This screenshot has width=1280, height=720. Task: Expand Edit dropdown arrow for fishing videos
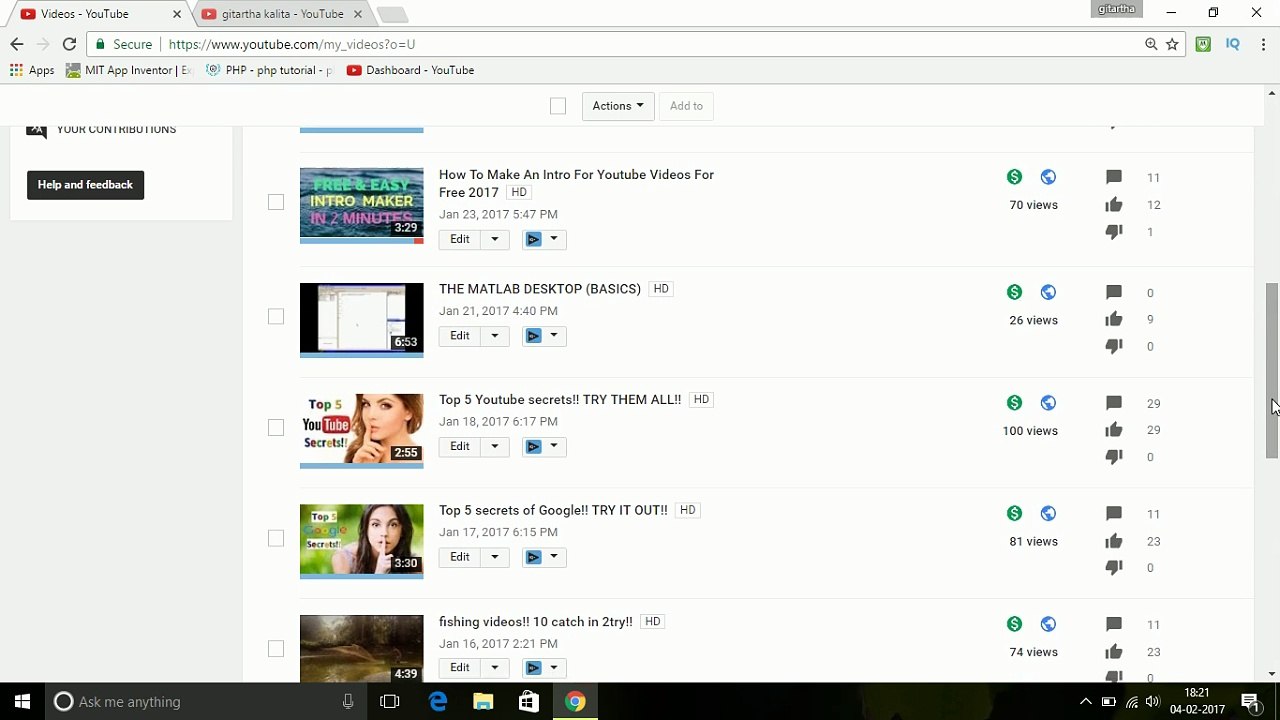click(x=494, y=668)
